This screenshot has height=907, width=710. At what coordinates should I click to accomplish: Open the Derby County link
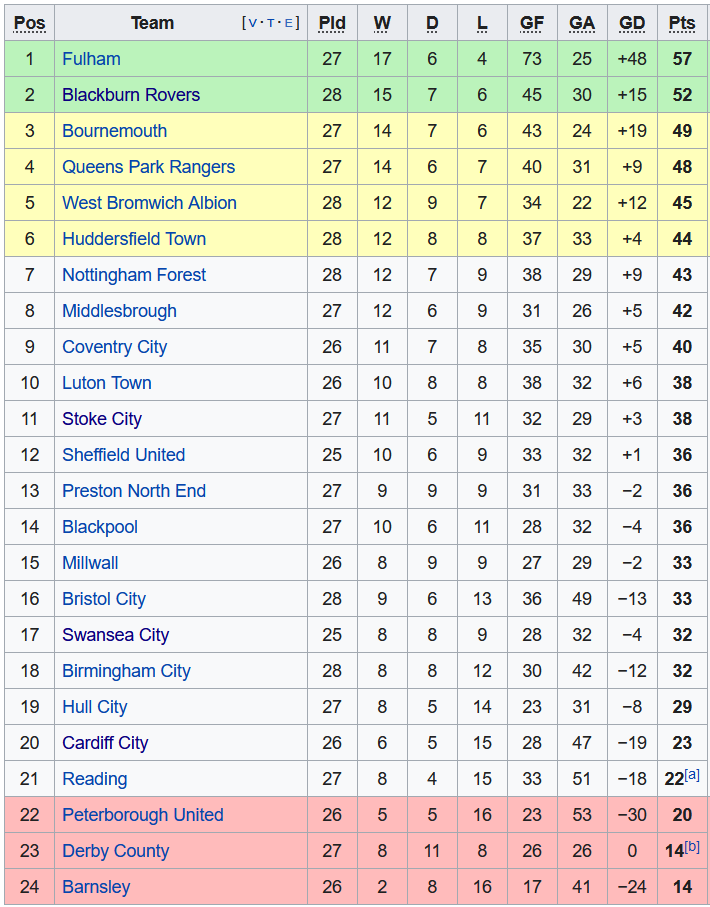[x=115, y=851]
